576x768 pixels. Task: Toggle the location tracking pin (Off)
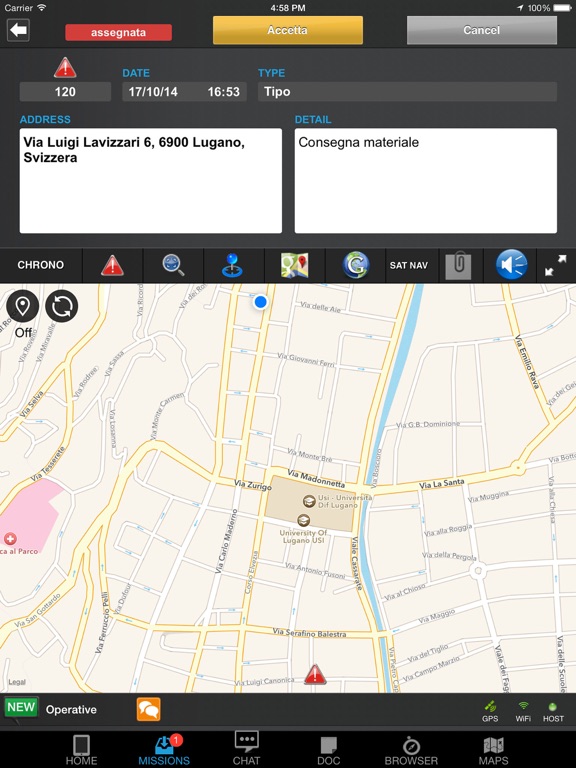[x=23, y=306]
